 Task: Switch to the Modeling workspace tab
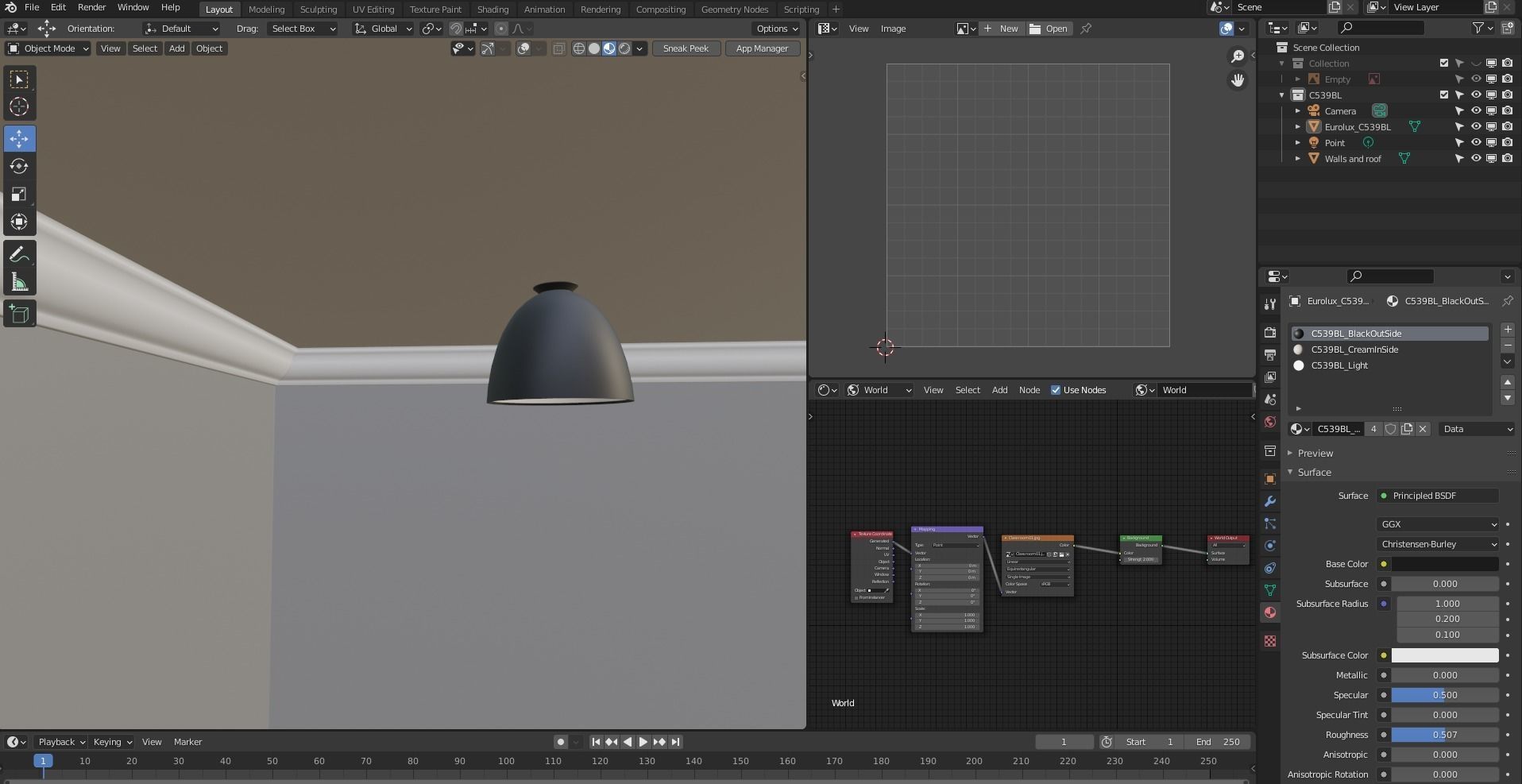click(266, 10)
